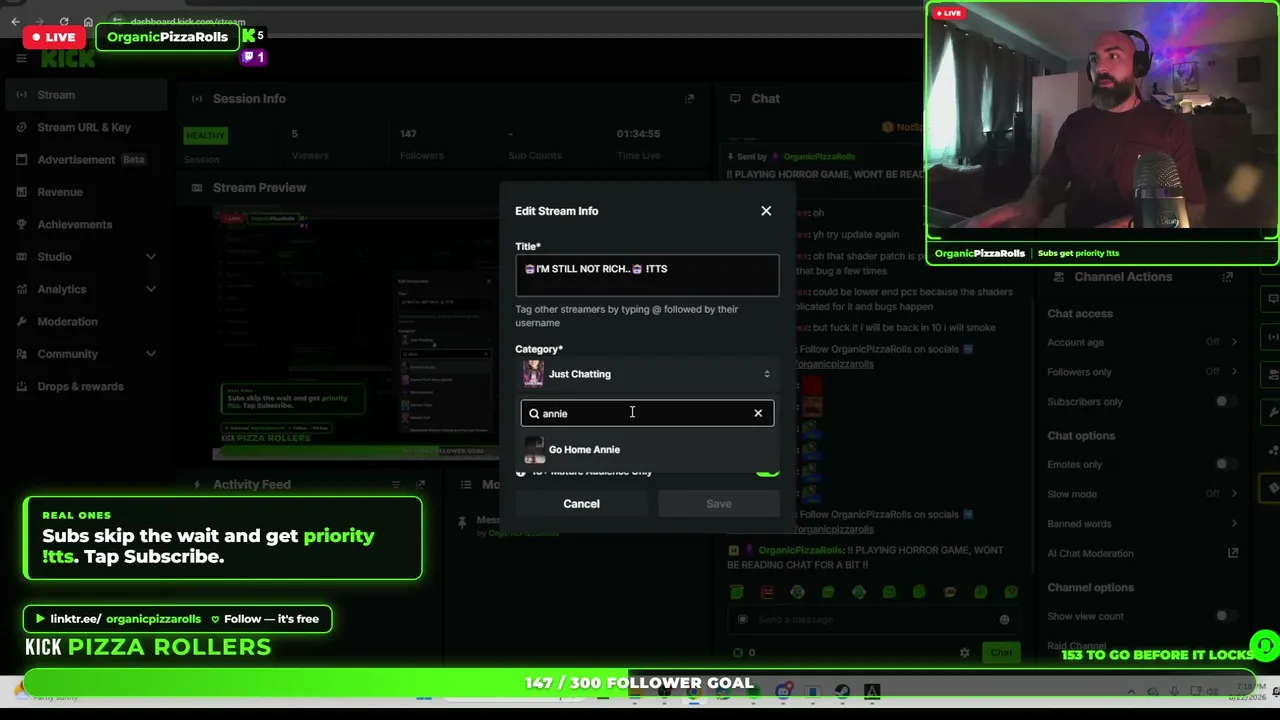The width and height of the screenshot is (1280, 720).
Task: Pop out the Activity Feed panel
Action: (x=422, y=485)
